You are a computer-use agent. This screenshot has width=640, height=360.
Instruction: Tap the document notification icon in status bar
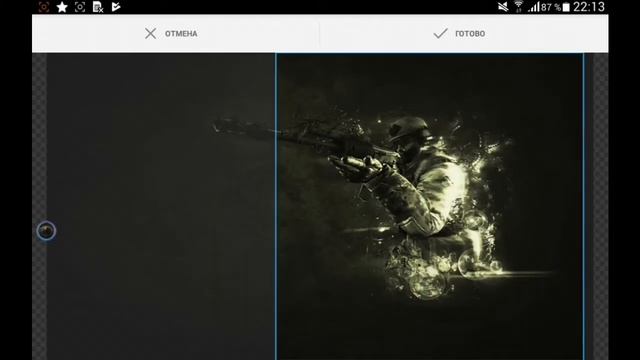tap(98, 7)
